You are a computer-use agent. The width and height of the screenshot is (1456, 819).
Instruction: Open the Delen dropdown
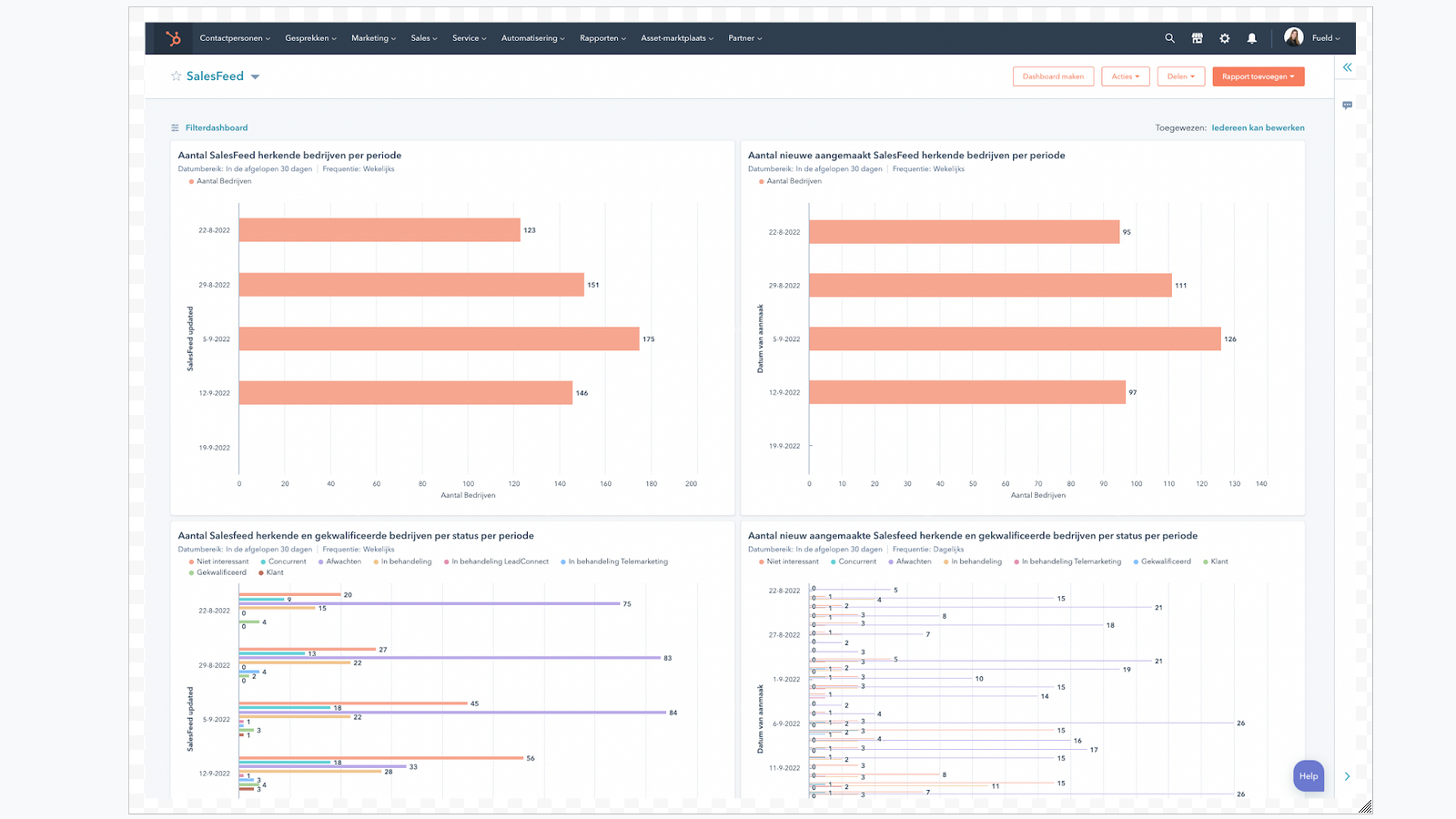(x=1180, y=76)
